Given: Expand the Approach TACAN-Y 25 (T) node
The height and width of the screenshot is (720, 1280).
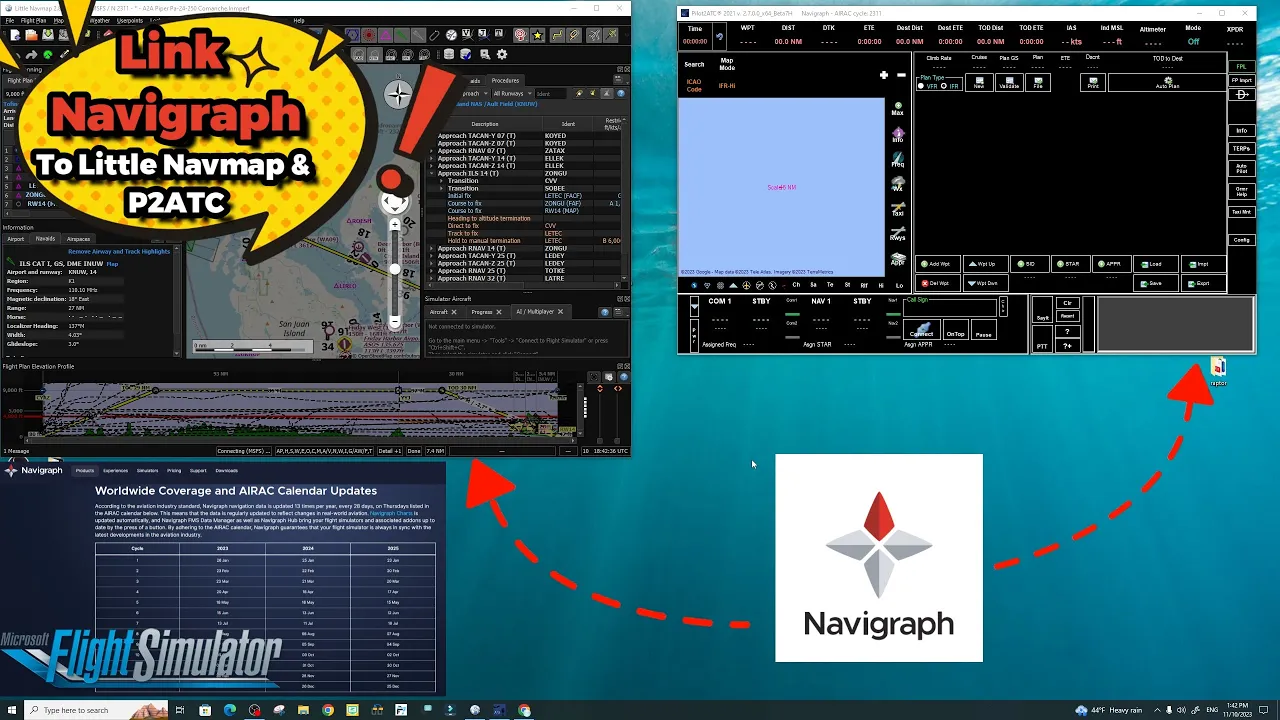Looking at the screenshot, I should coord(432,256).
